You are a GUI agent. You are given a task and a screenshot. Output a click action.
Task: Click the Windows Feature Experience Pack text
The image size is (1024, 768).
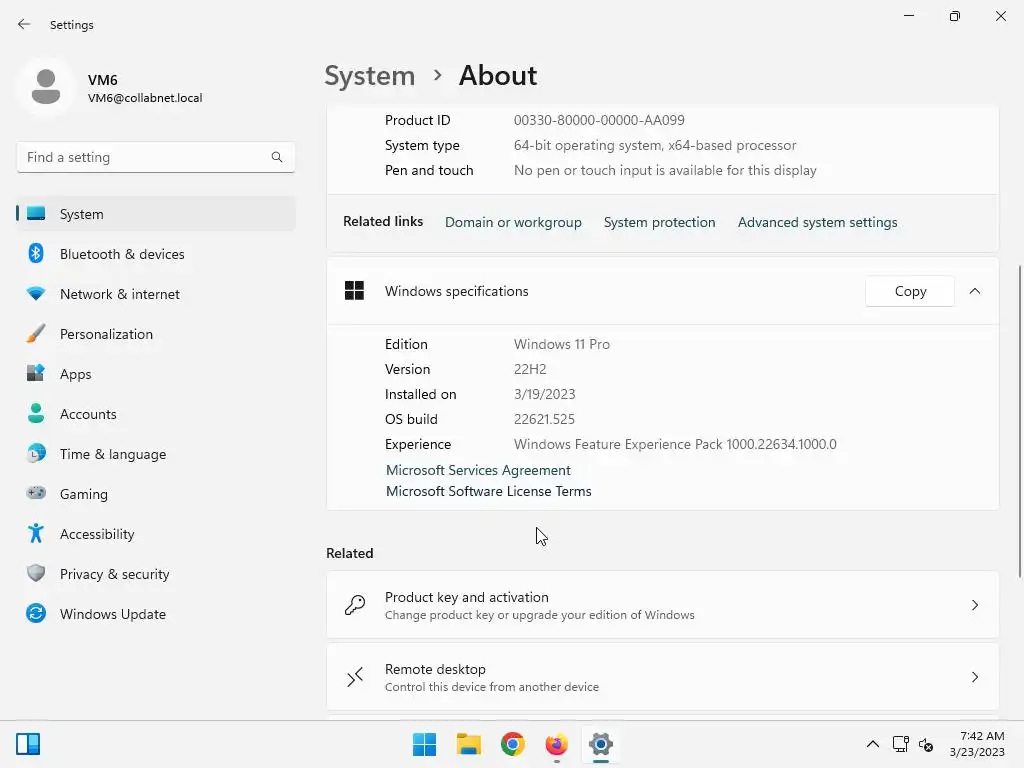(x=675, y=444)
